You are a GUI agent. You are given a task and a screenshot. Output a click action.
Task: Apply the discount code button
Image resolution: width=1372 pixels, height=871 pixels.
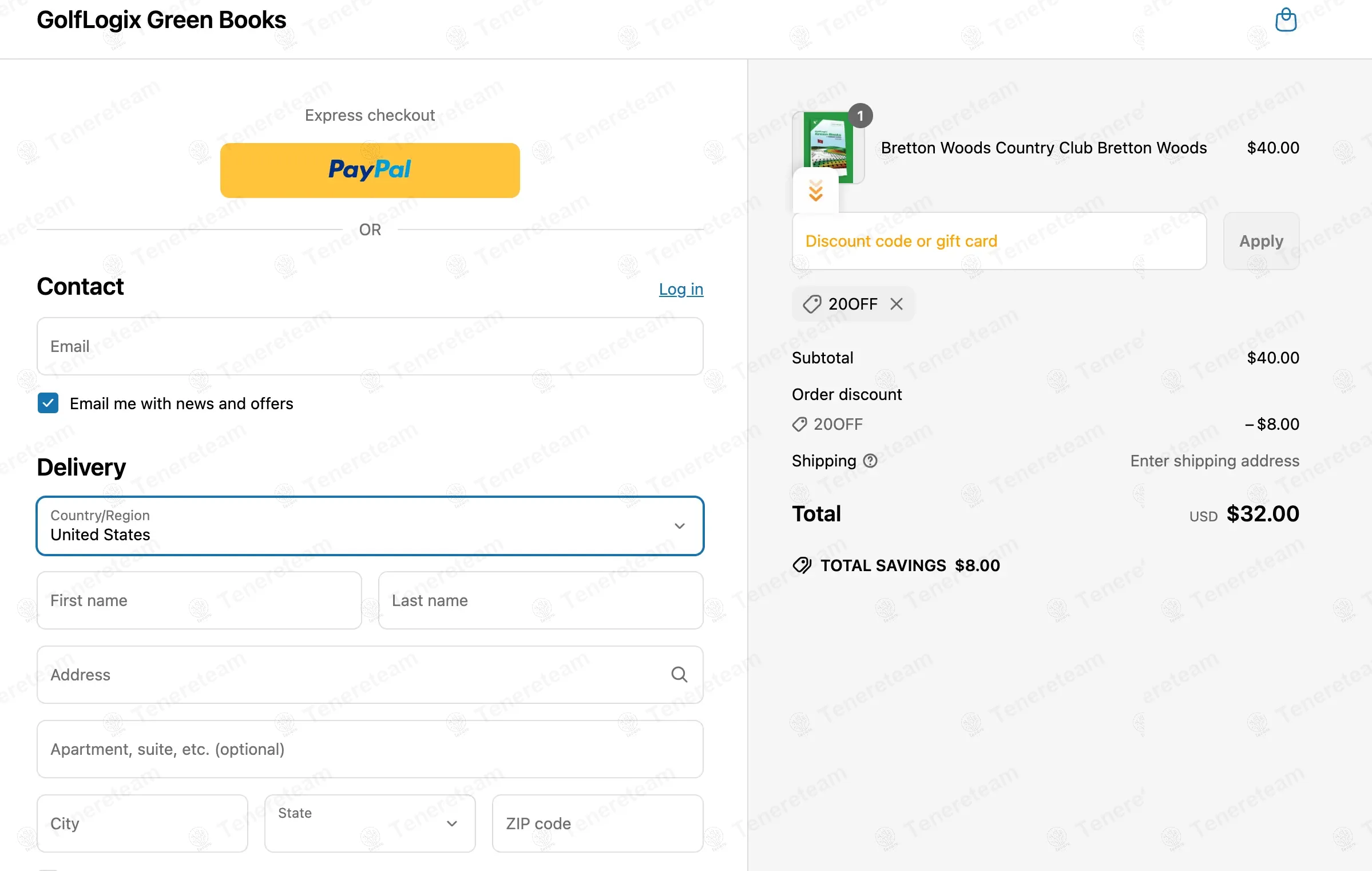pos(1262,241)
